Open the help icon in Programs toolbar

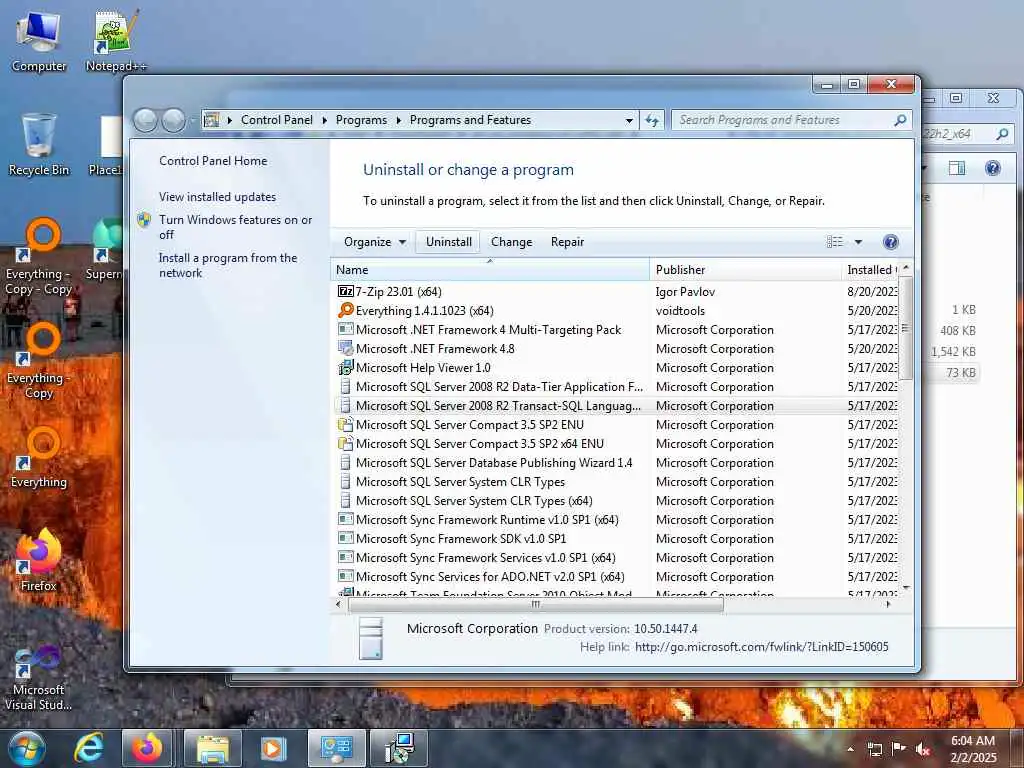tap(890, 242)
